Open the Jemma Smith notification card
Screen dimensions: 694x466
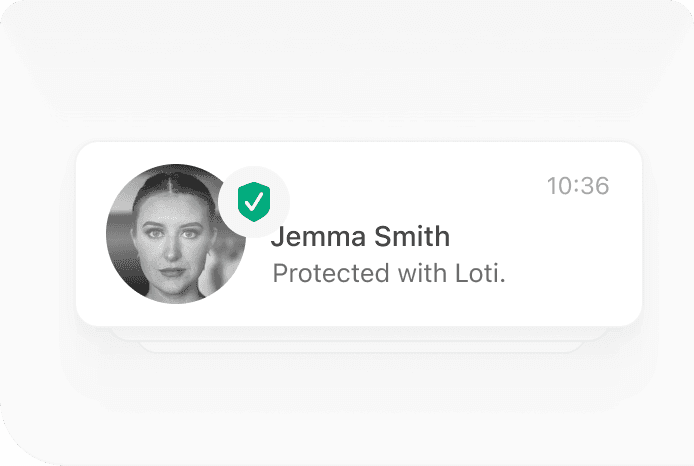point(359,234)
